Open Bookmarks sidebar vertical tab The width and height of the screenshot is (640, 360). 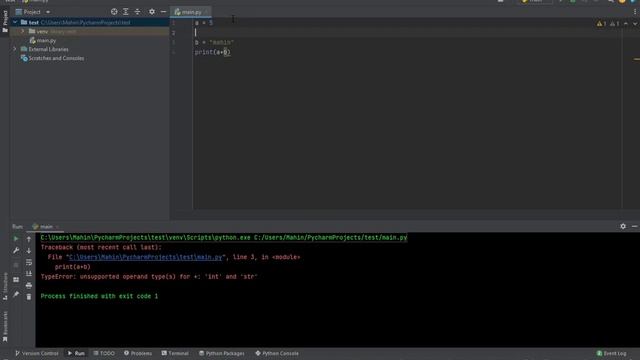pyautogui.click(x=5, y=326)
